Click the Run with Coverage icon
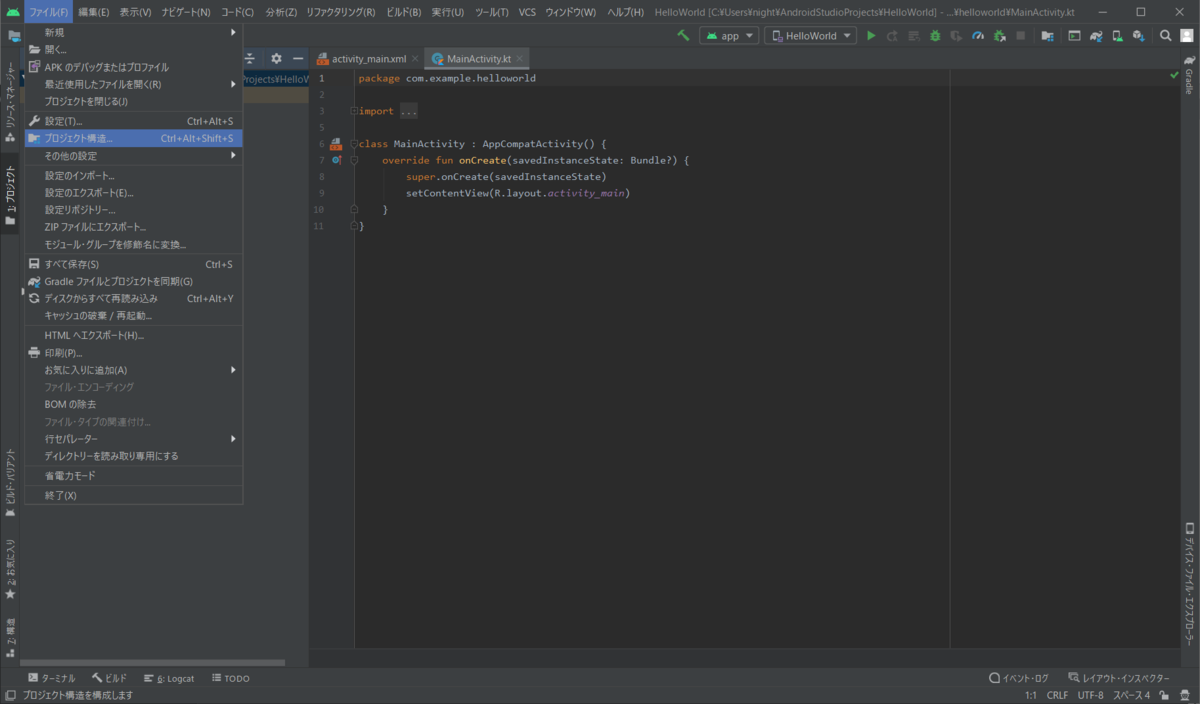This screenshot has height=704, width=1200. 957,35
